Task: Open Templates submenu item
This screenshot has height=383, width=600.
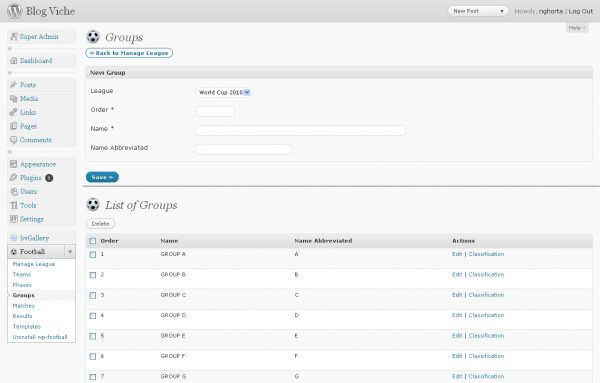Action: (26, 326)
